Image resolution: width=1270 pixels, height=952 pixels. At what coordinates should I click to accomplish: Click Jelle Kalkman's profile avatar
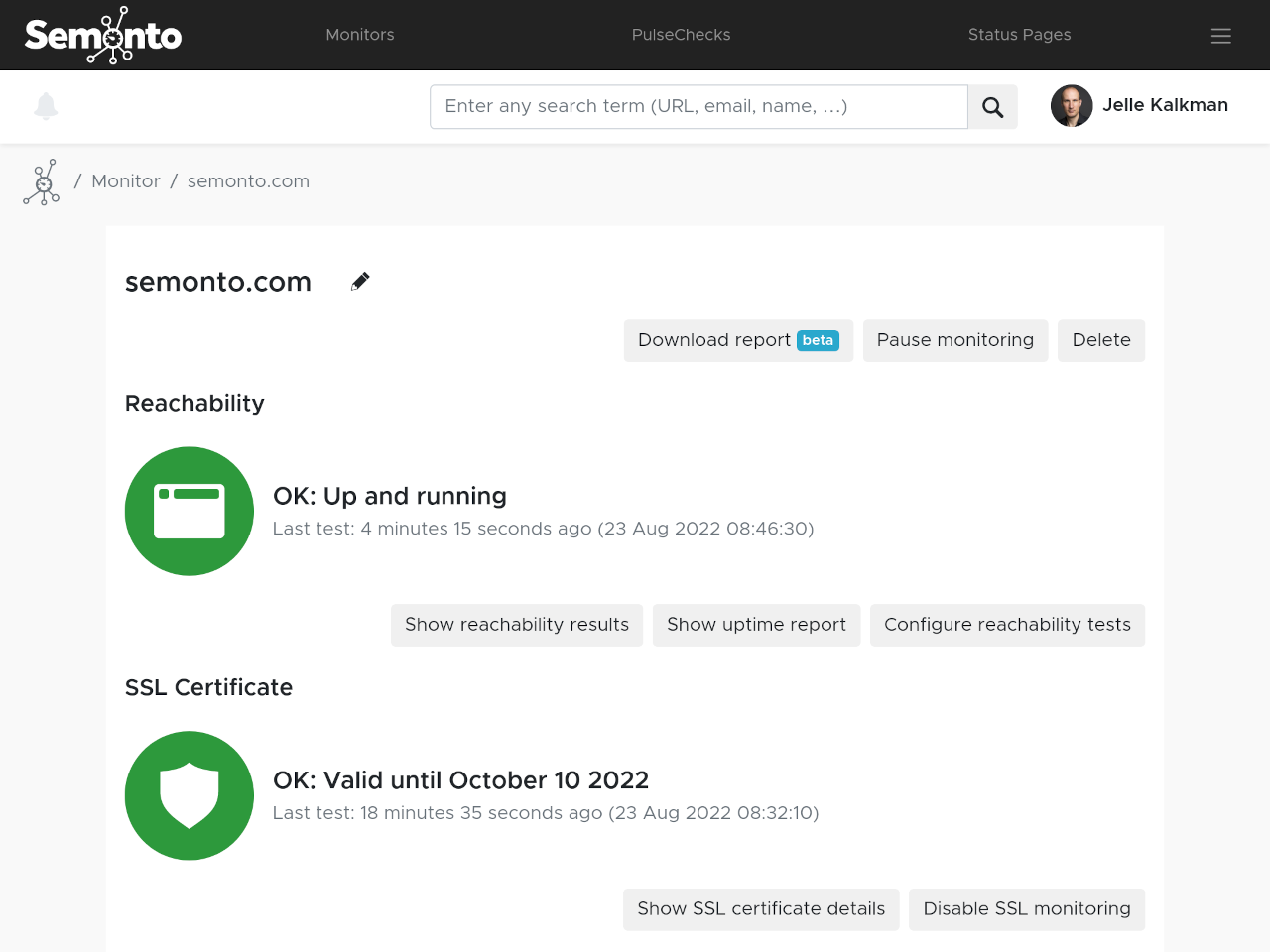pos(1072,106)
